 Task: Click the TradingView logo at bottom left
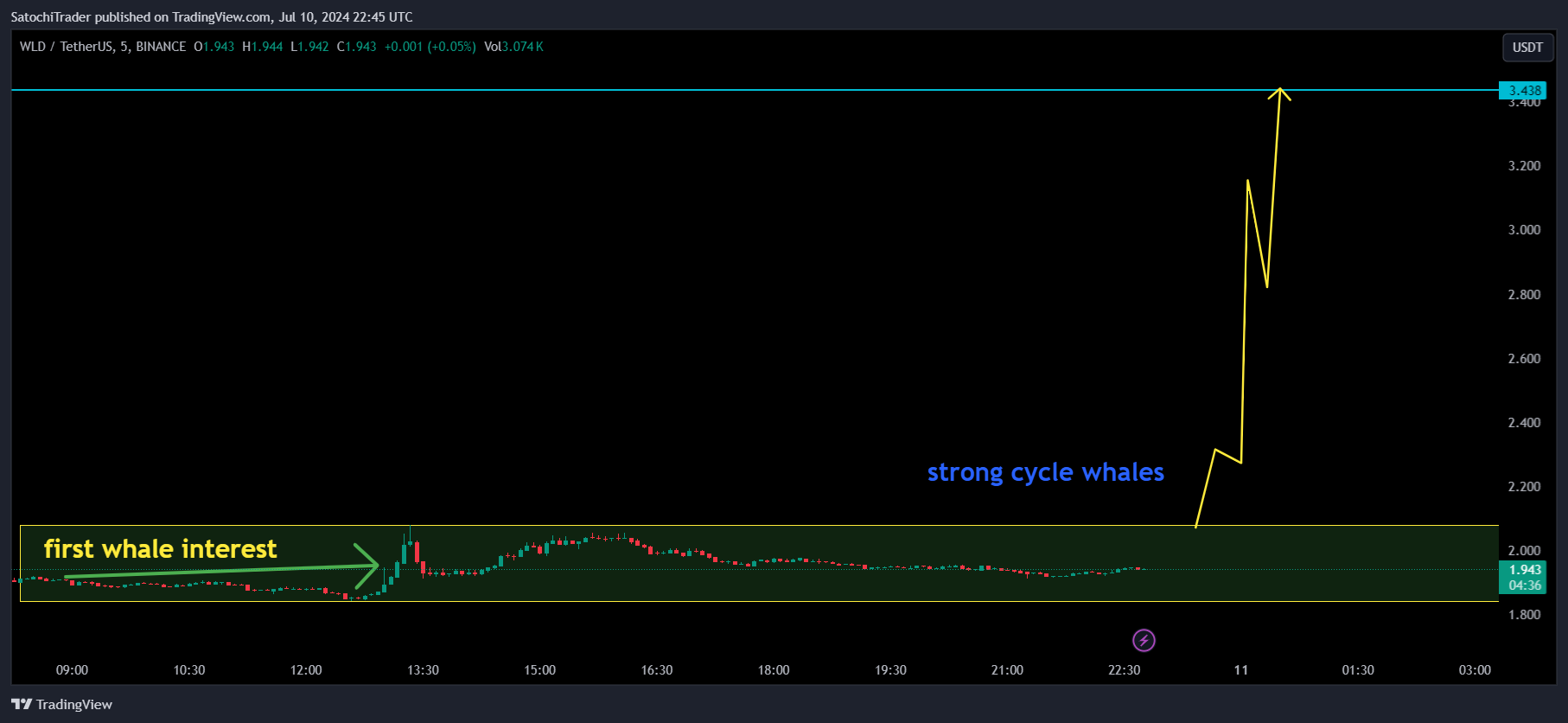coord(61,704)
